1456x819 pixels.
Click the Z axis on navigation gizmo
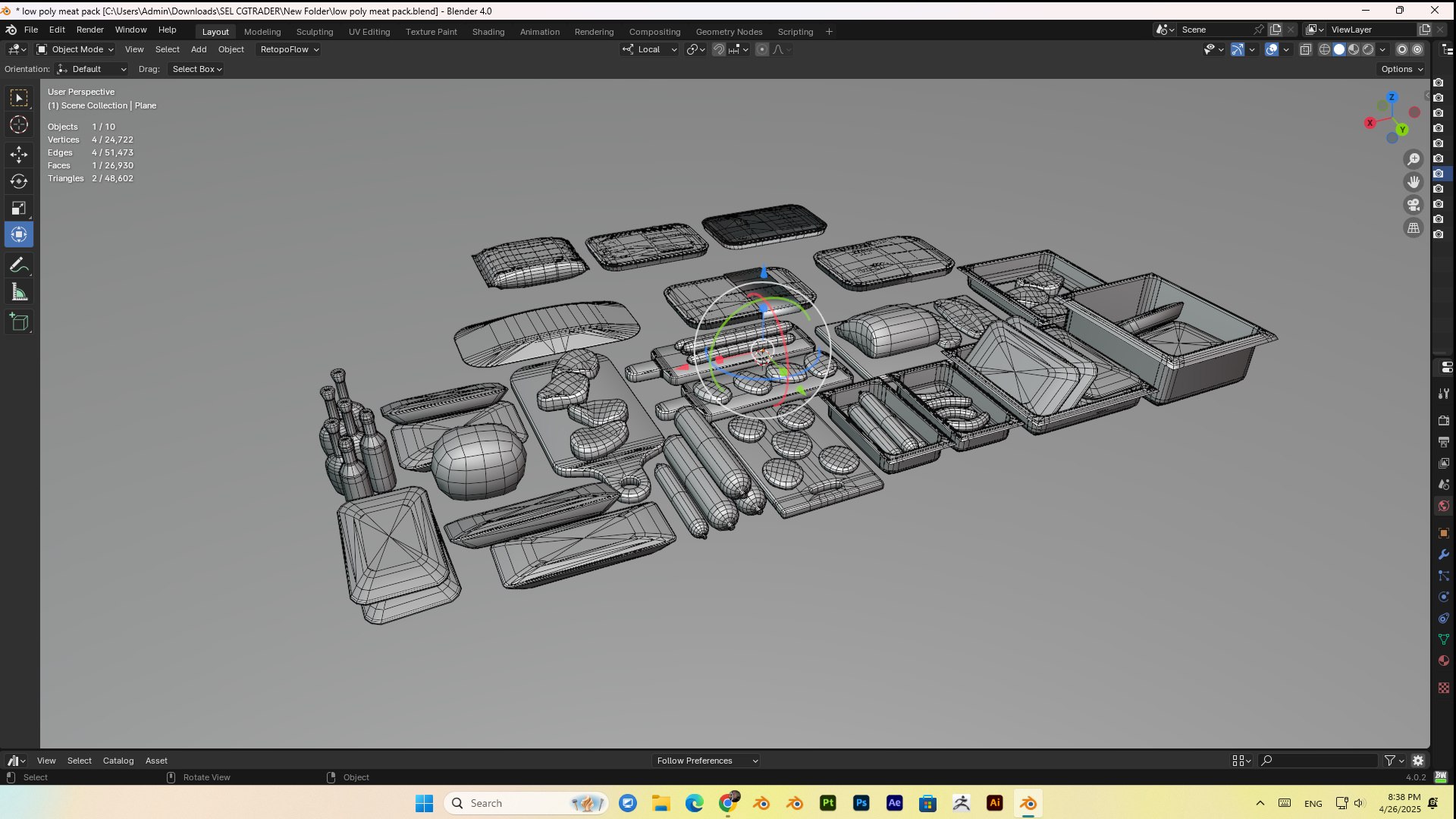(1392, 98)
